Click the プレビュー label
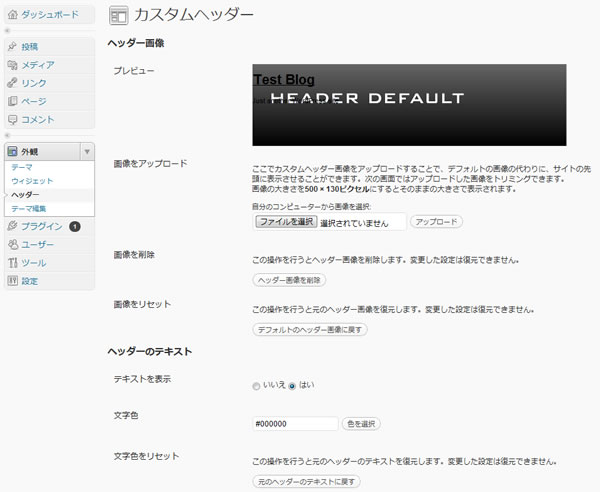This screenshot has height=492, width=600. tap(134, 71)
